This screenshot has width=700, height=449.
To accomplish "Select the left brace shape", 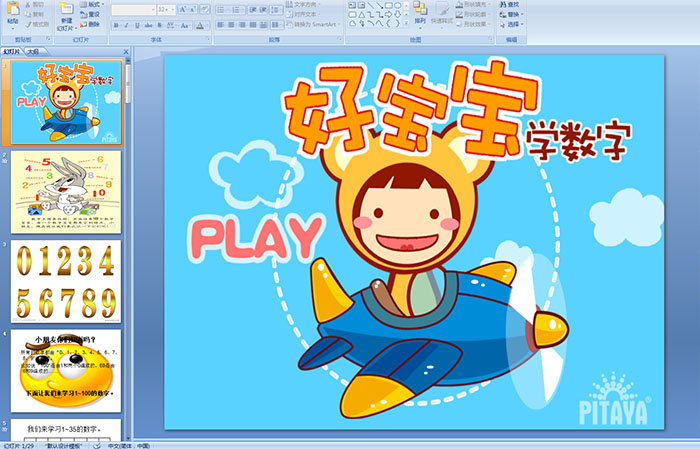I will (x=388, y=23).
